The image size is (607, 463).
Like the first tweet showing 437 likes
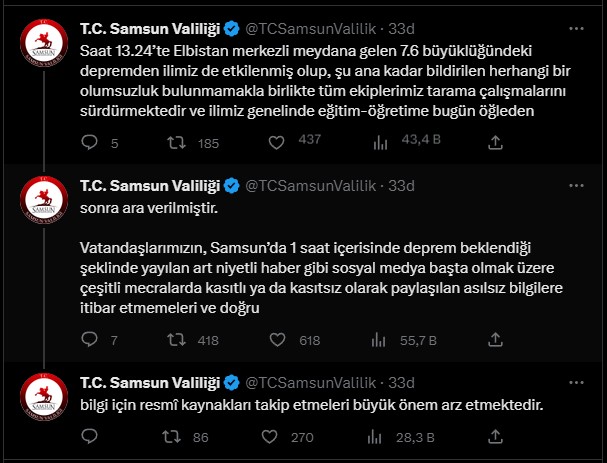(276, 142)
